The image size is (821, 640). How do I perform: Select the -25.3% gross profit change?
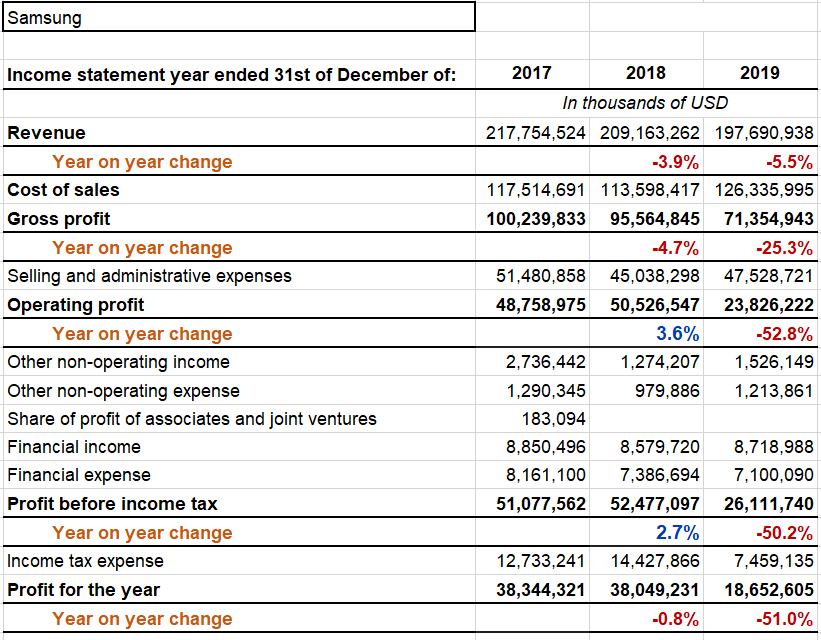point(785,248)
